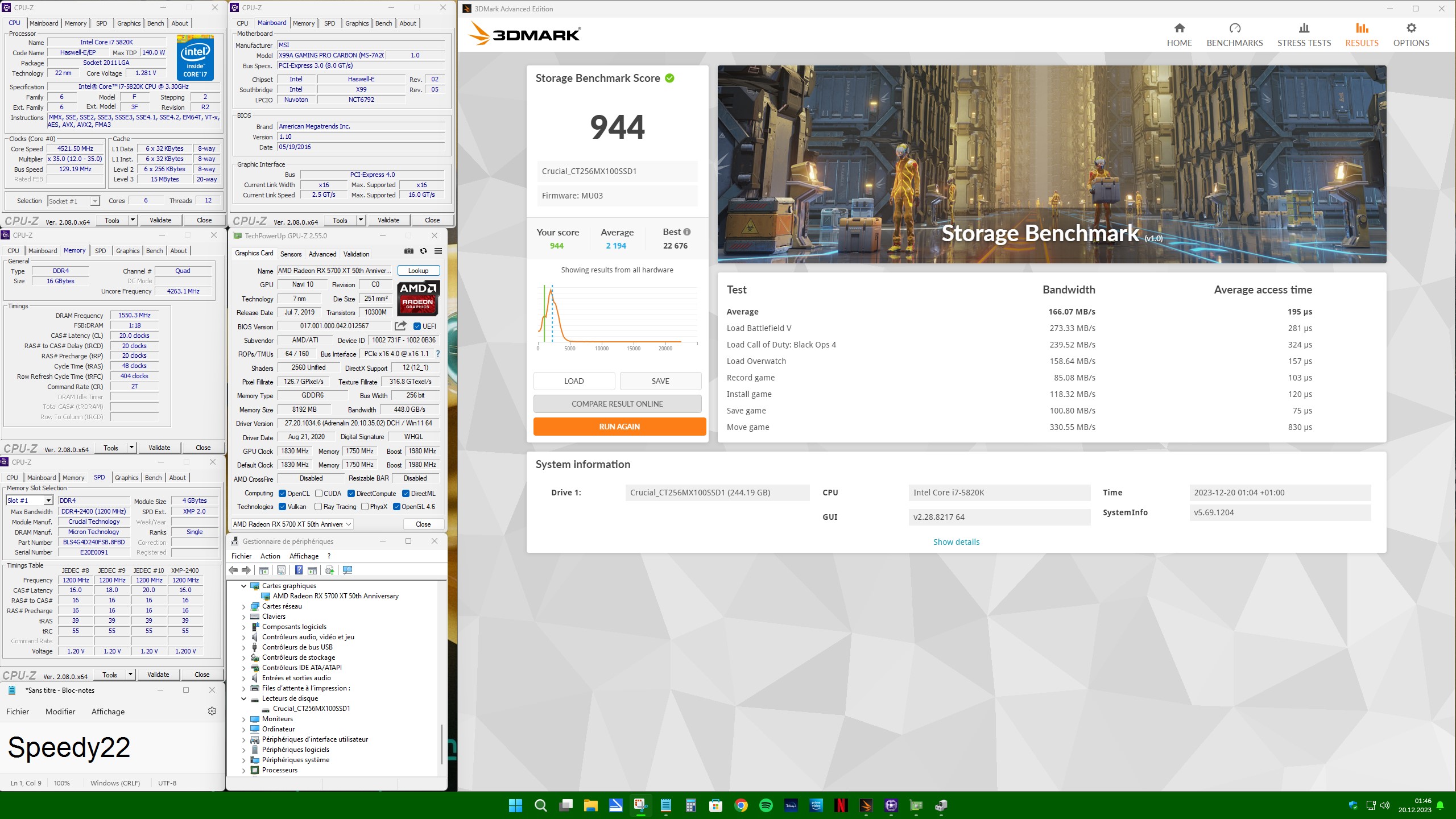Click the update driver toolbar icon

329,570
